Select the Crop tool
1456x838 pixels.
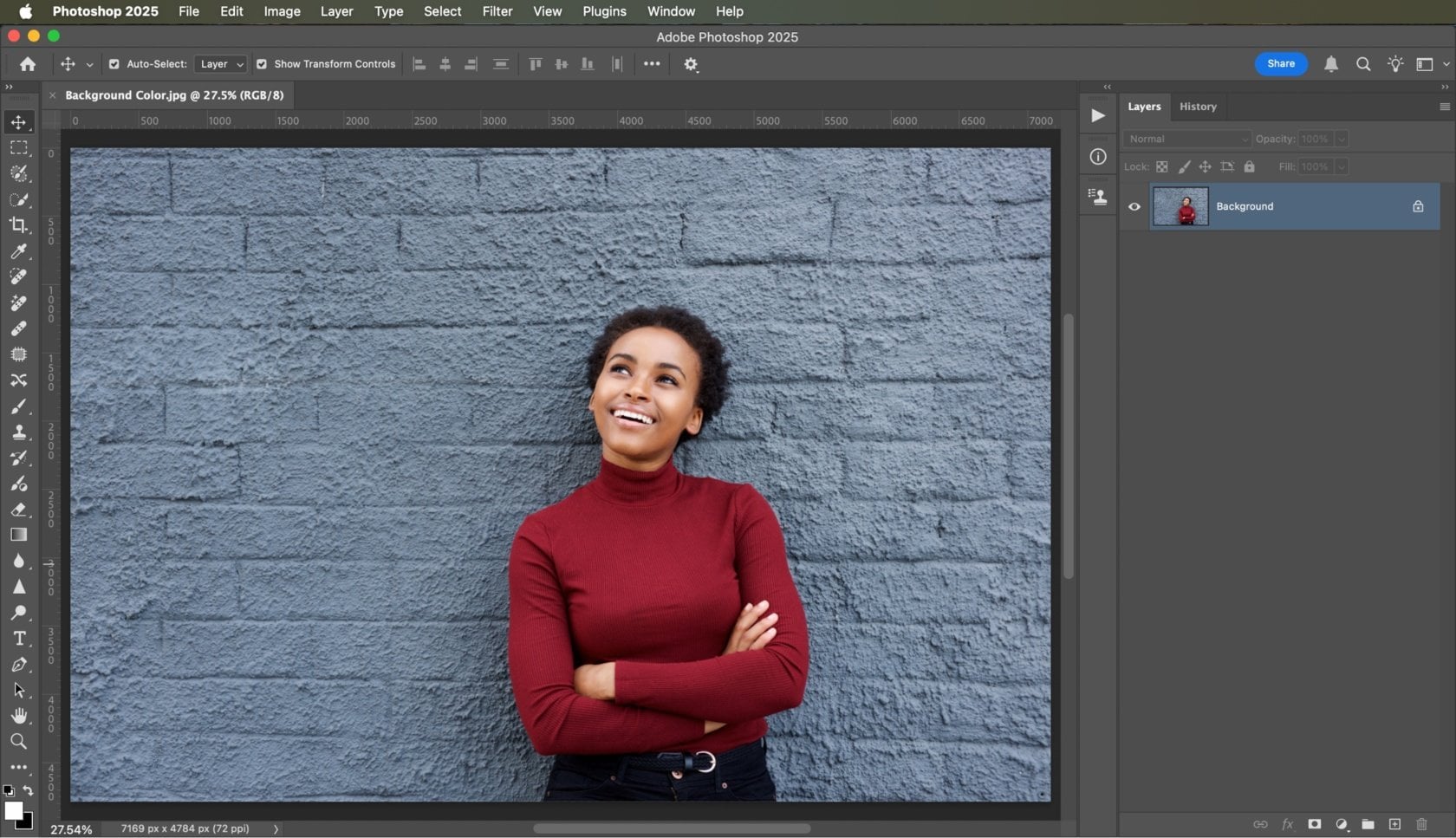tap(19, 226)
